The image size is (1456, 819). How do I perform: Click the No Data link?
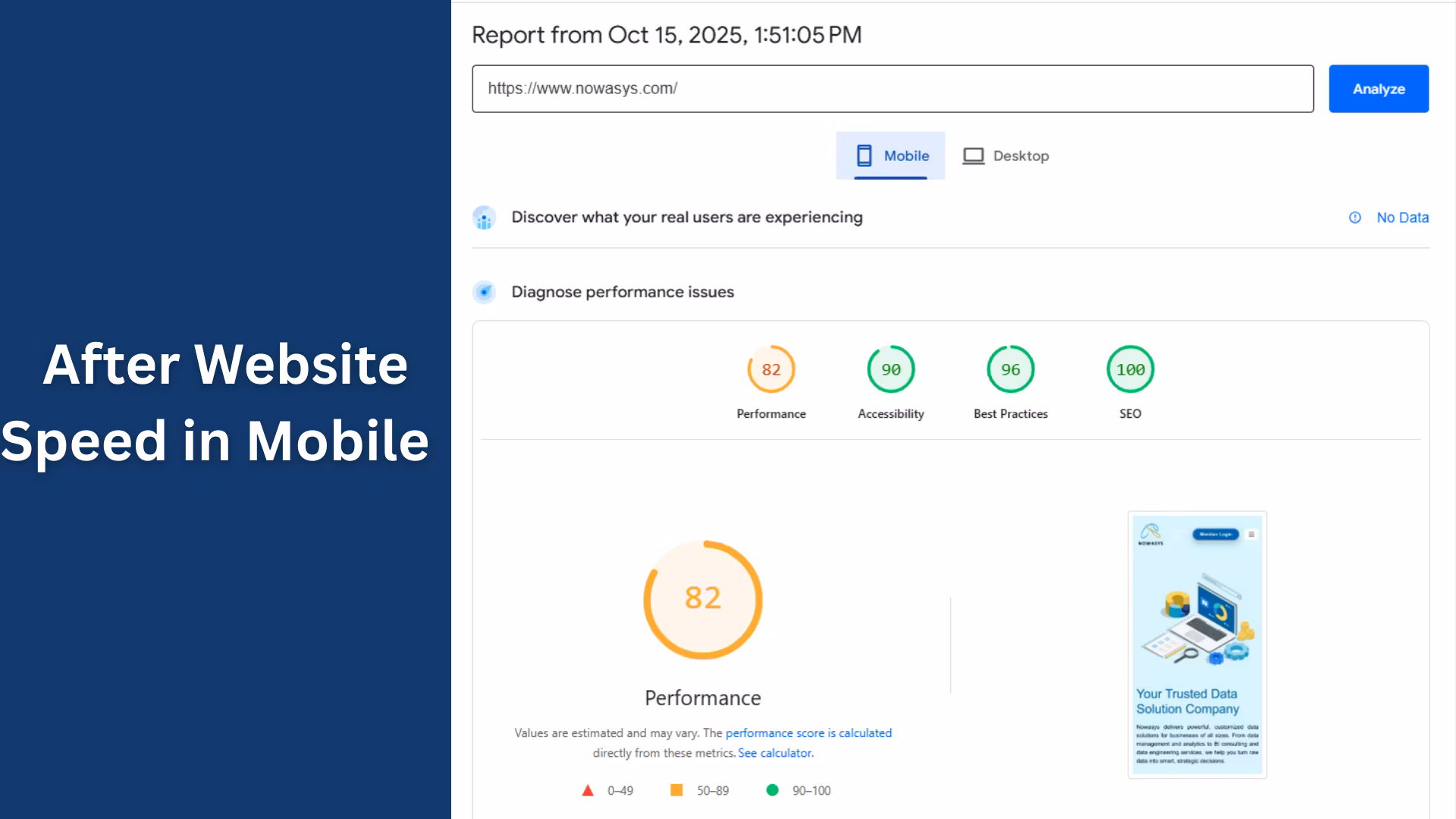pos(1402,218)
